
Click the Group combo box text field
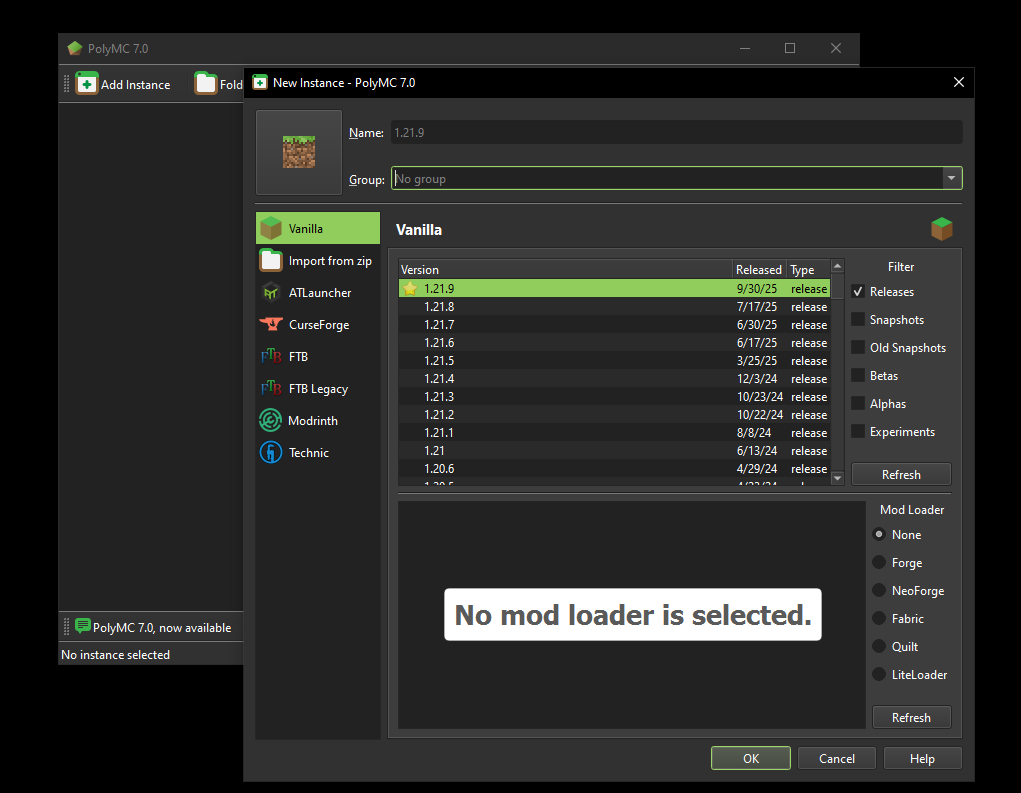(667, 178)
